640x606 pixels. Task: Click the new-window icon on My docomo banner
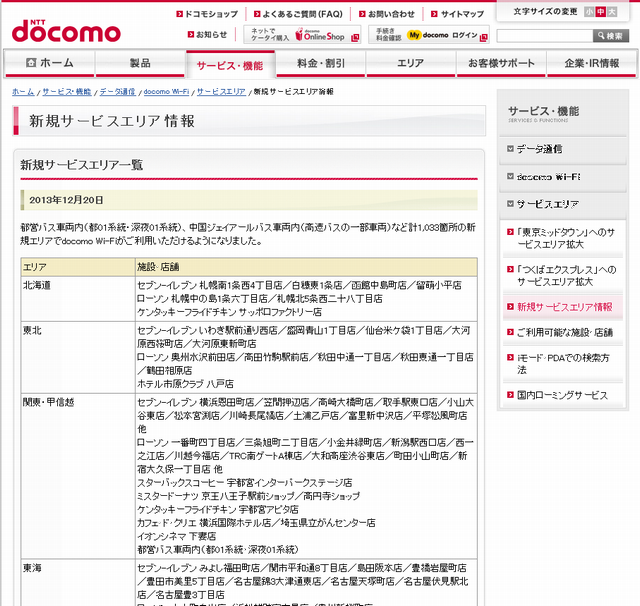484,38
